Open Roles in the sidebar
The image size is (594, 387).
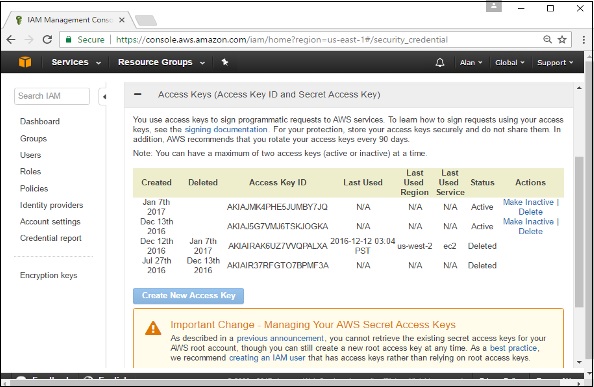30,171
